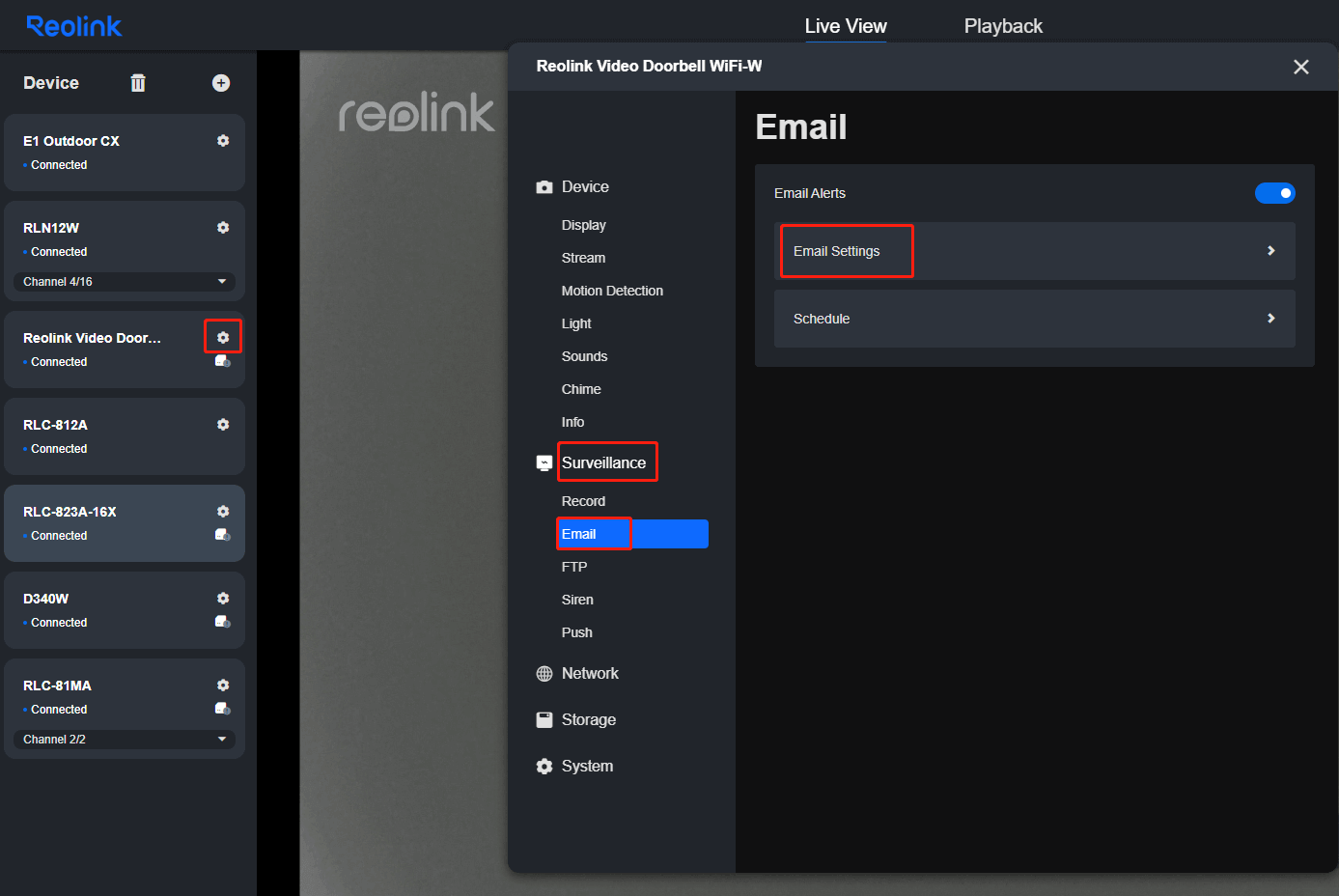Toggle Email Alerts switch off
1339x896 pixels.
pyautogui.click(x=1275, y=193)
